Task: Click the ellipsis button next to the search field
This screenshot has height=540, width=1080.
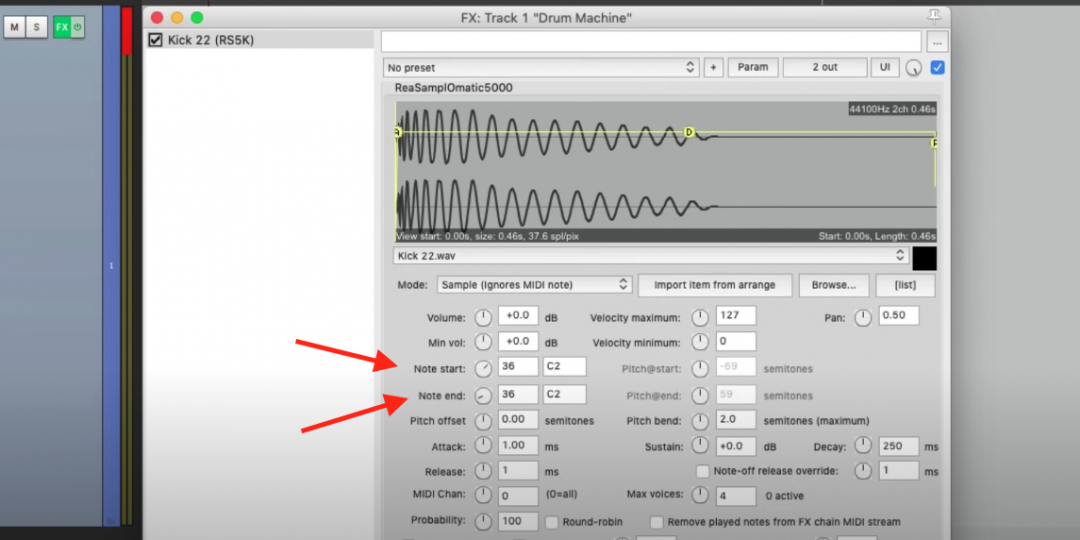Action: pos(936,42)
